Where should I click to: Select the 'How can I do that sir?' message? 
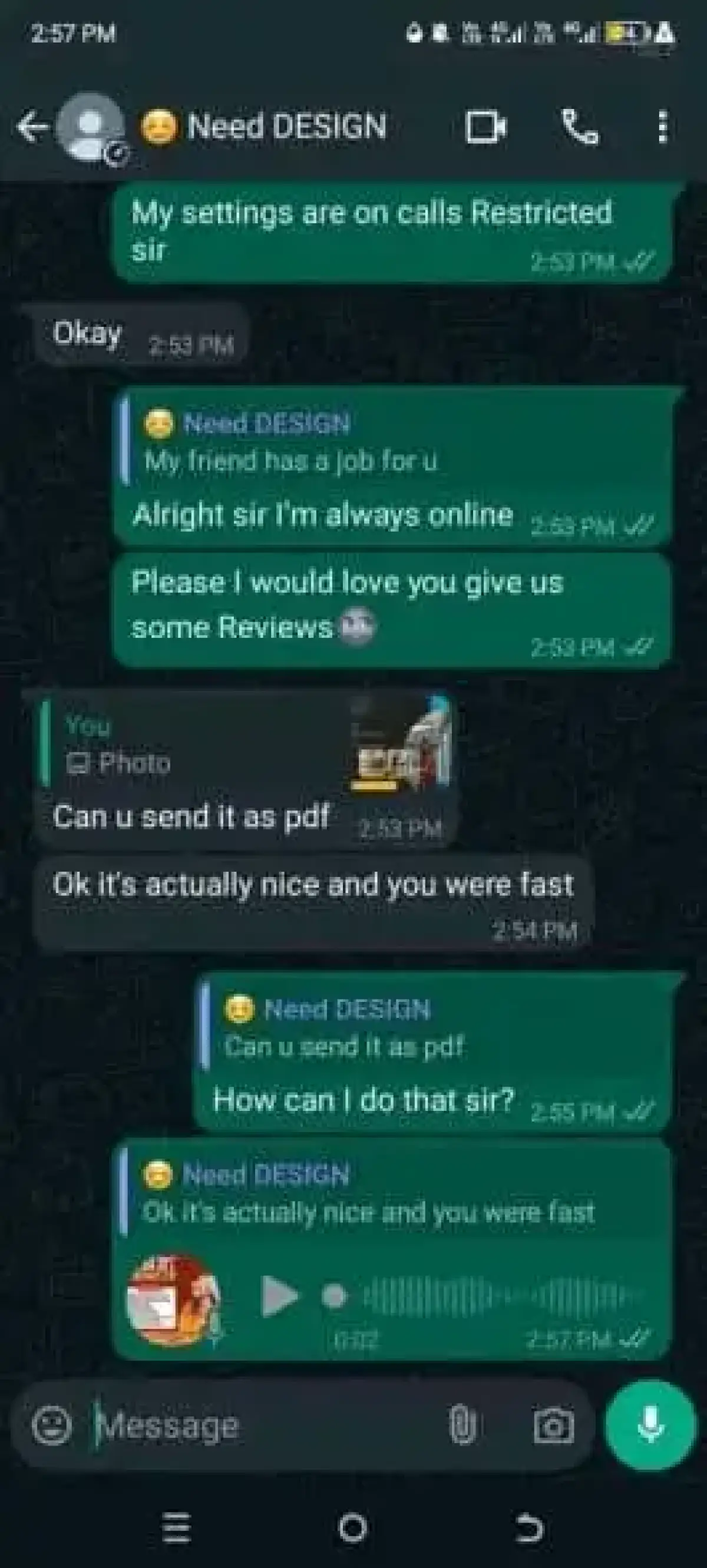[364, 1100]
